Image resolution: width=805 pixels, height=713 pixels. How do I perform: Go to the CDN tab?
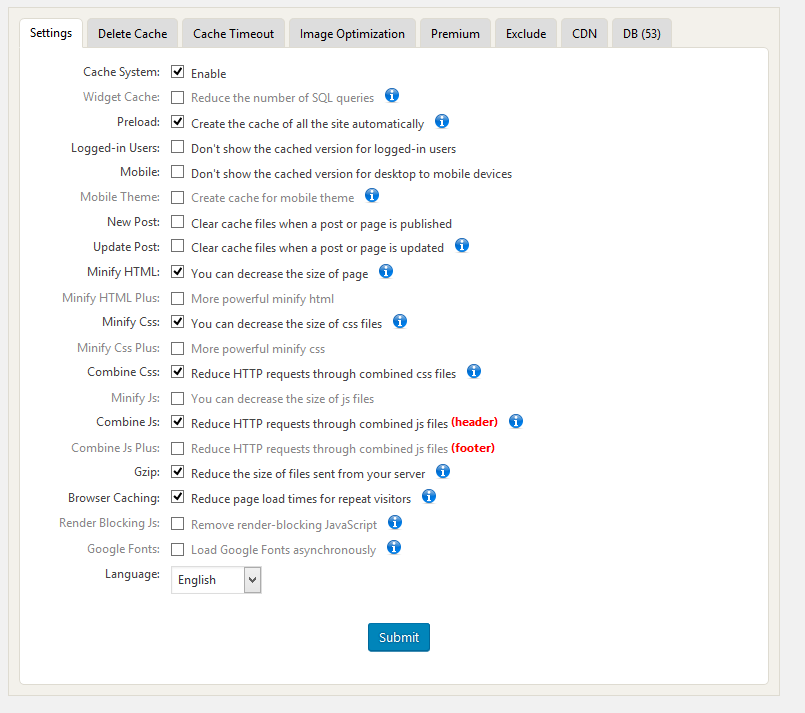[584, 33]
